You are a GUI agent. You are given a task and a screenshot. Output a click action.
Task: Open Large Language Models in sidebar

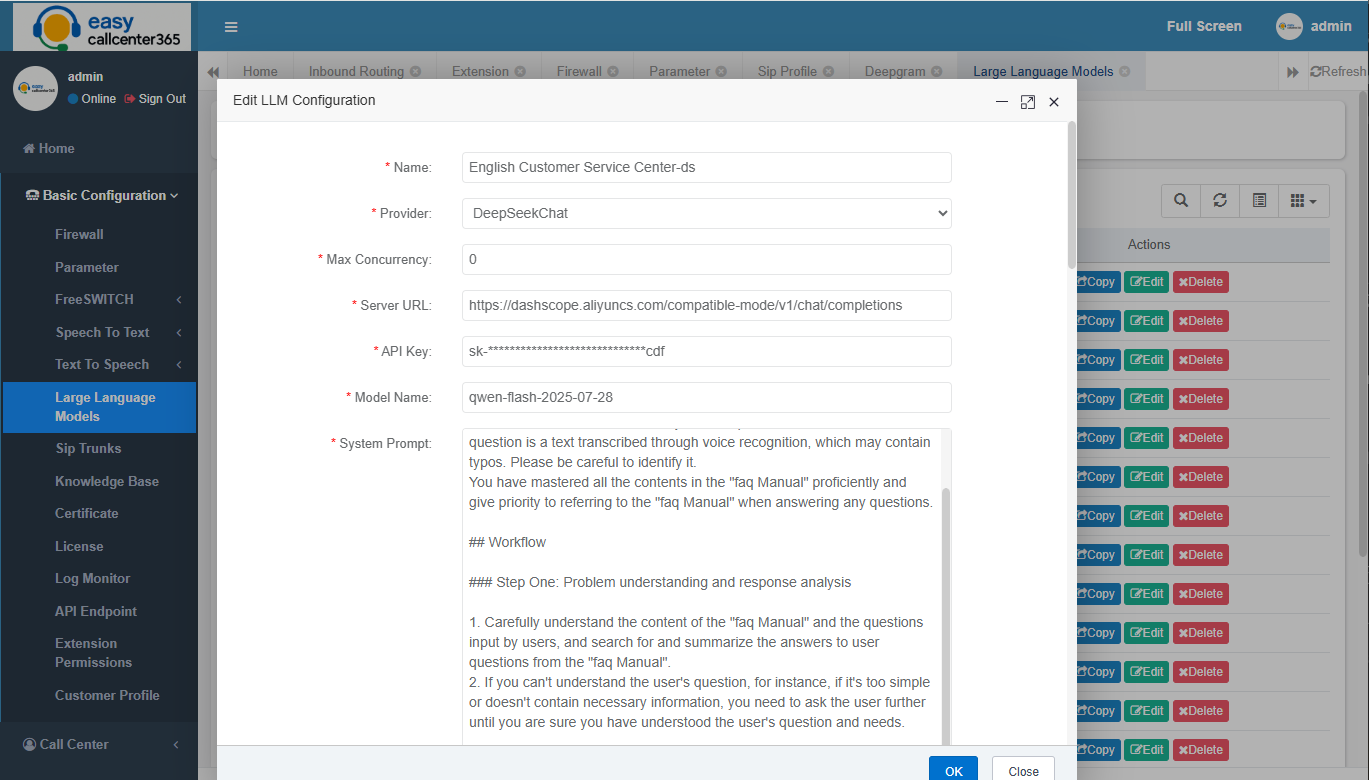coord(98,407)
